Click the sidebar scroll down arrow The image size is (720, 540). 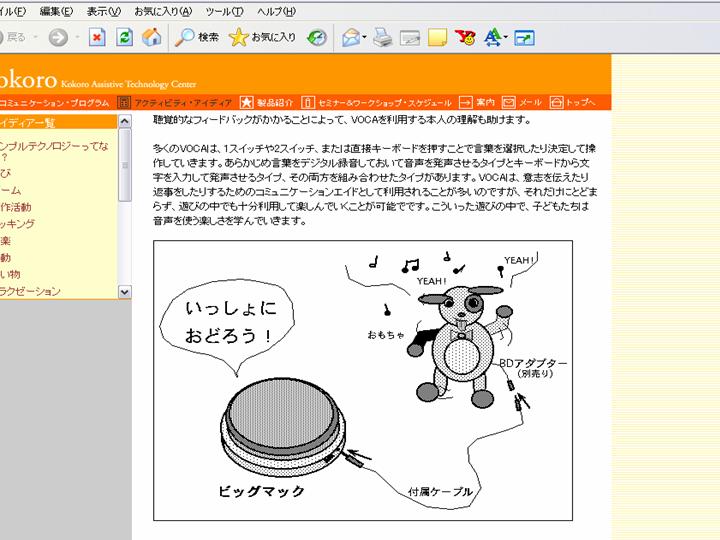[x=124, y=292]
